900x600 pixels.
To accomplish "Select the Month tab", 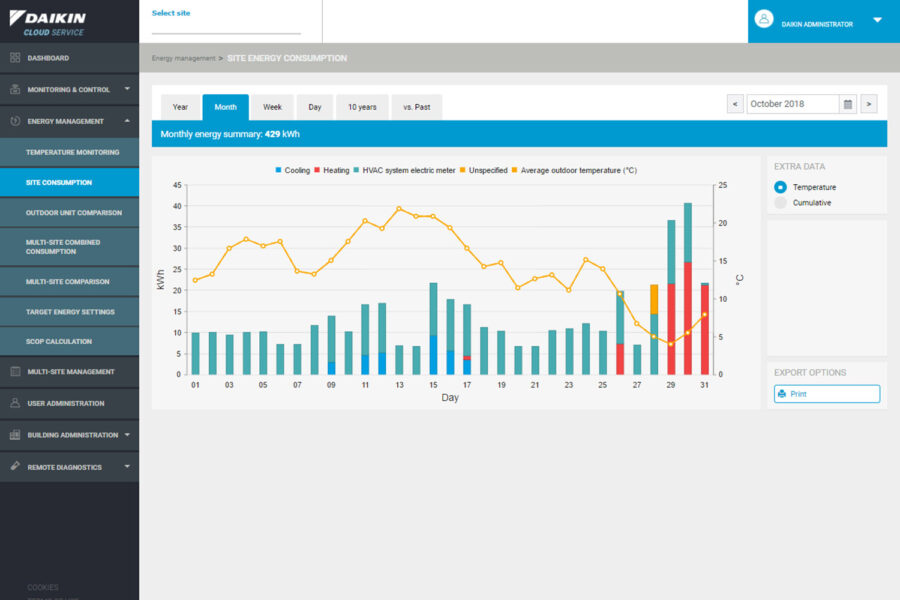I will click(226, 107).
